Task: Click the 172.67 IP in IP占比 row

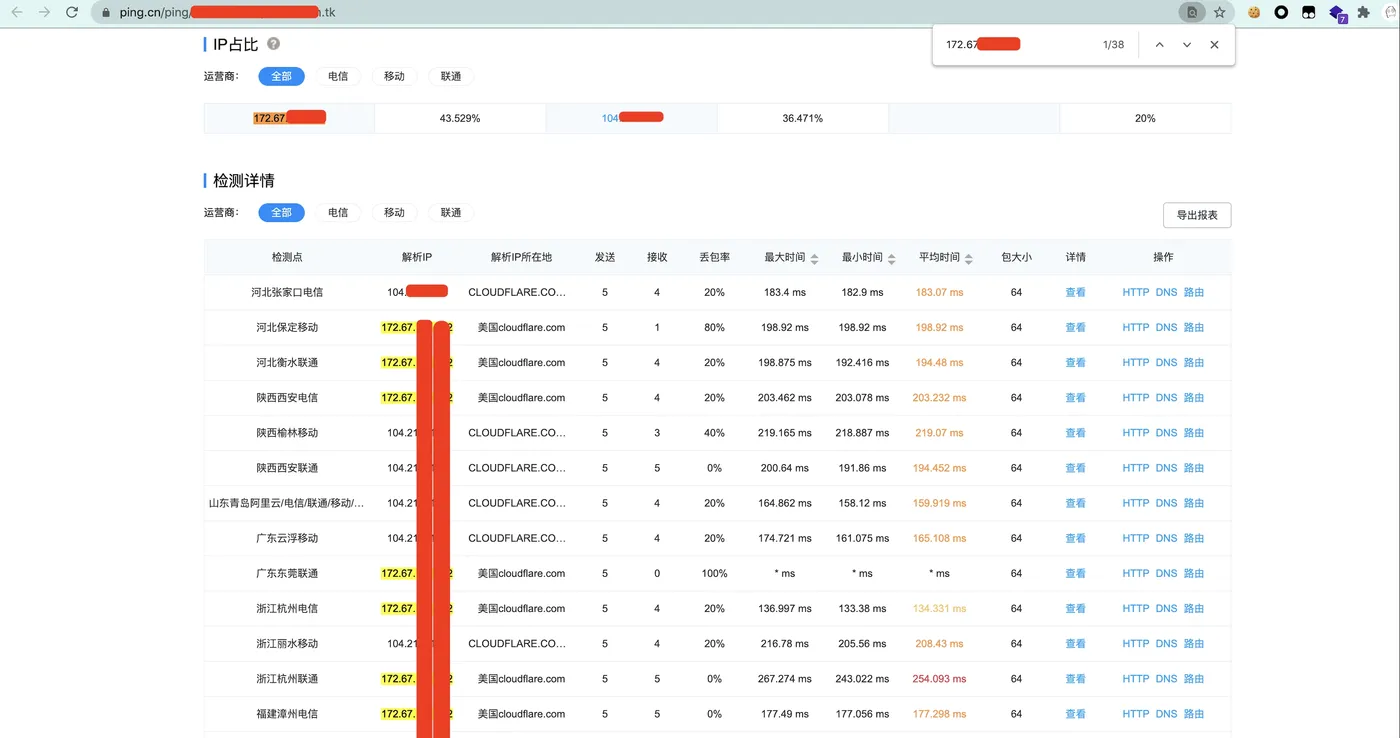Action: (290, 118)
